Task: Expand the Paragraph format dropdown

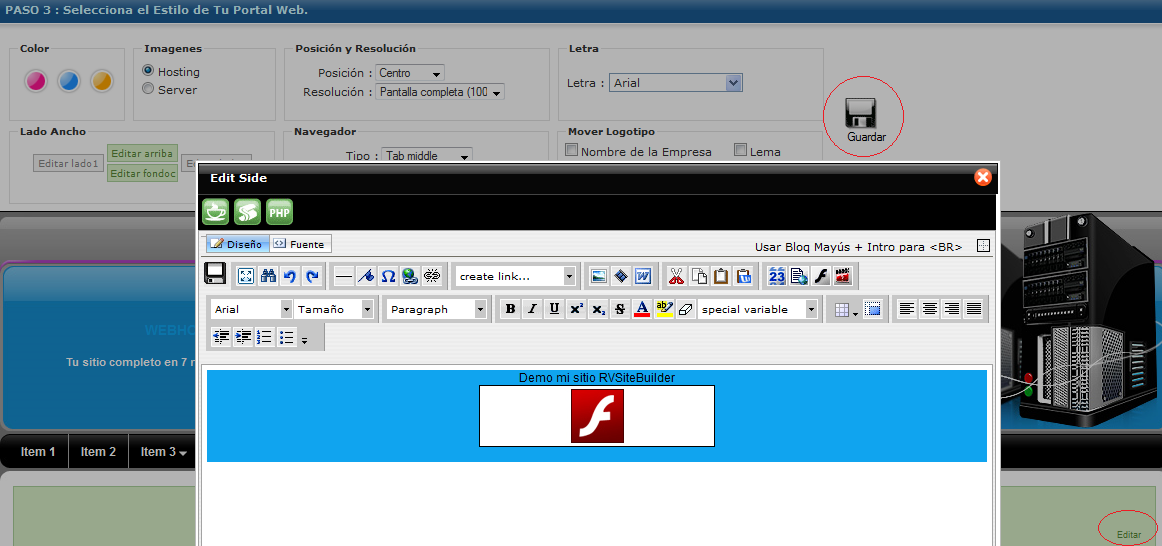Action: pos(480,309)
